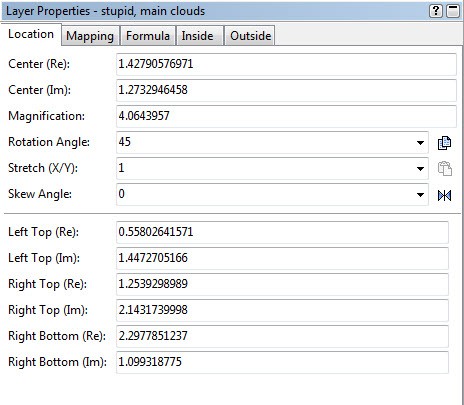Image resolution: width=464 pixels, height=405 pixels.
Task: Switch to the Mapping tab
Action: click(x=90, y=36)
